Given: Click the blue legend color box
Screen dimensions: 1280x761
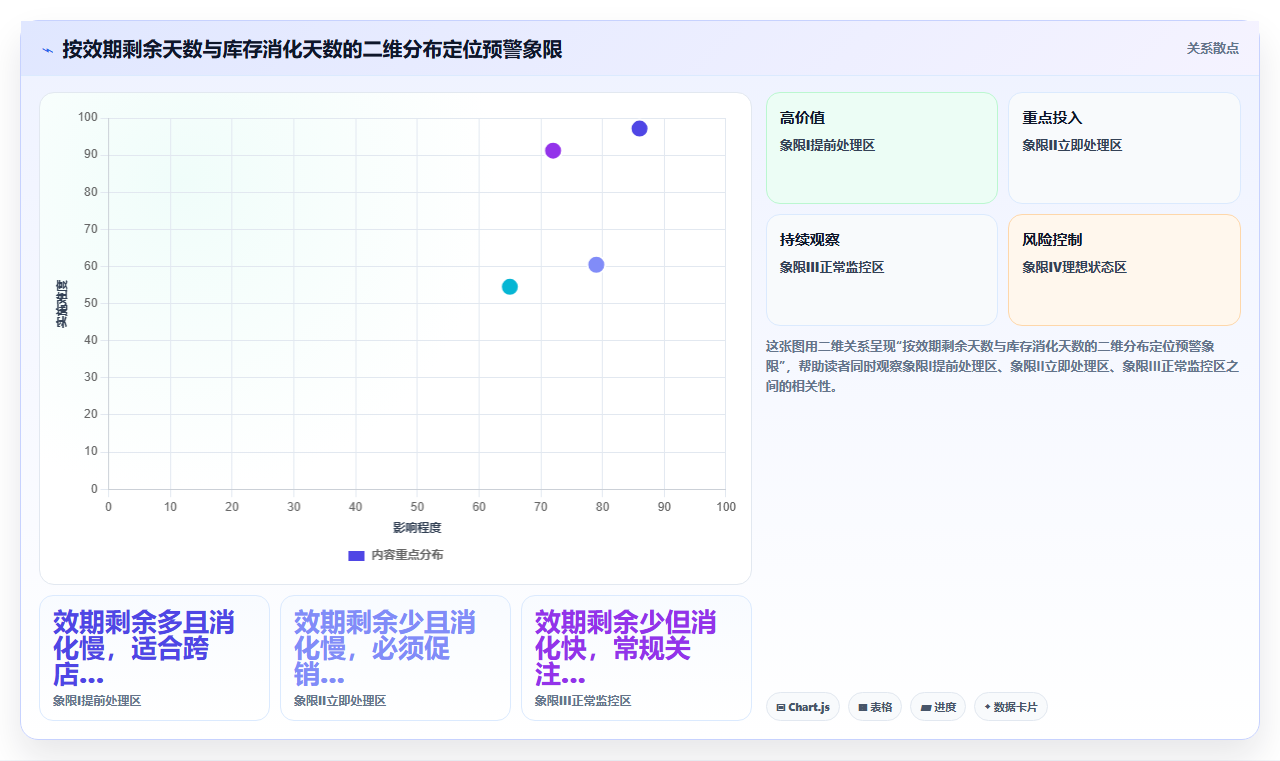Looking at the screenshot, I should pos(356,555).
